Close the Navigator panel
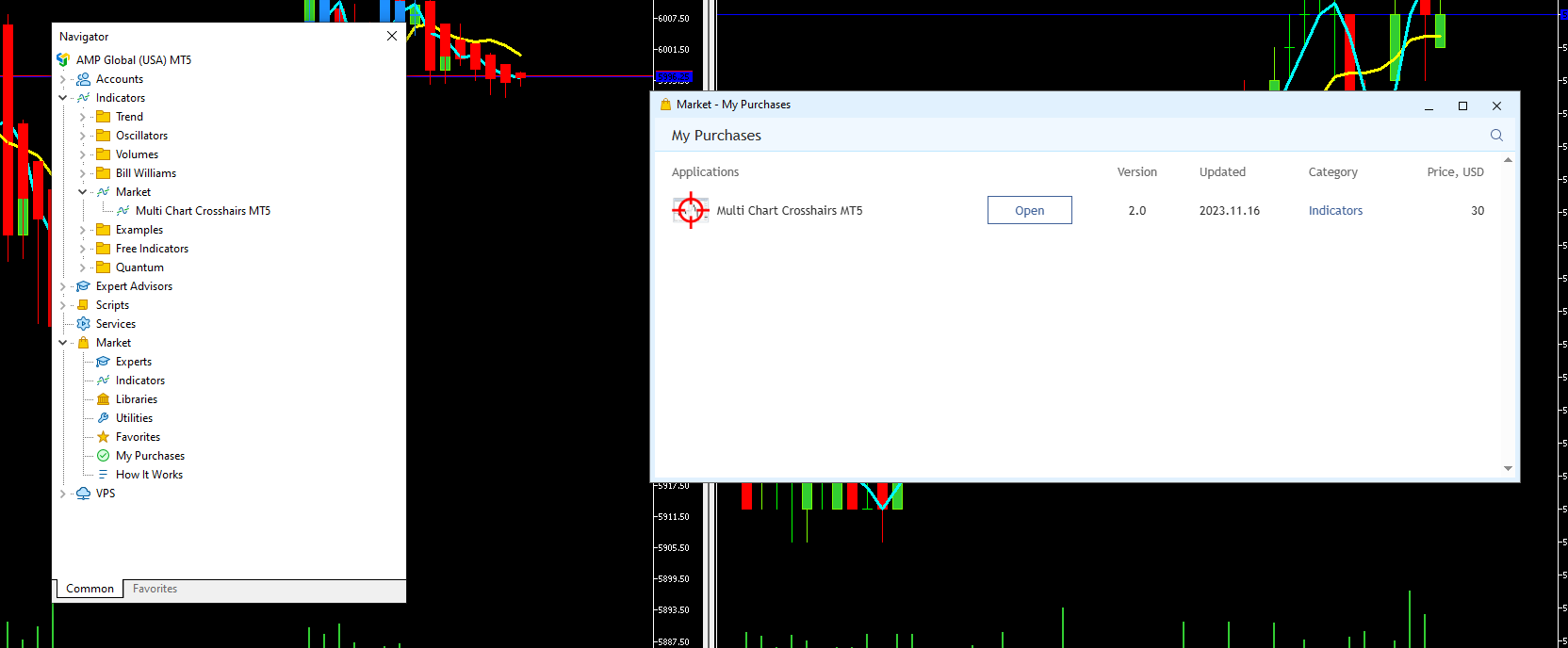1568x648 pixels. click(392, 36)
